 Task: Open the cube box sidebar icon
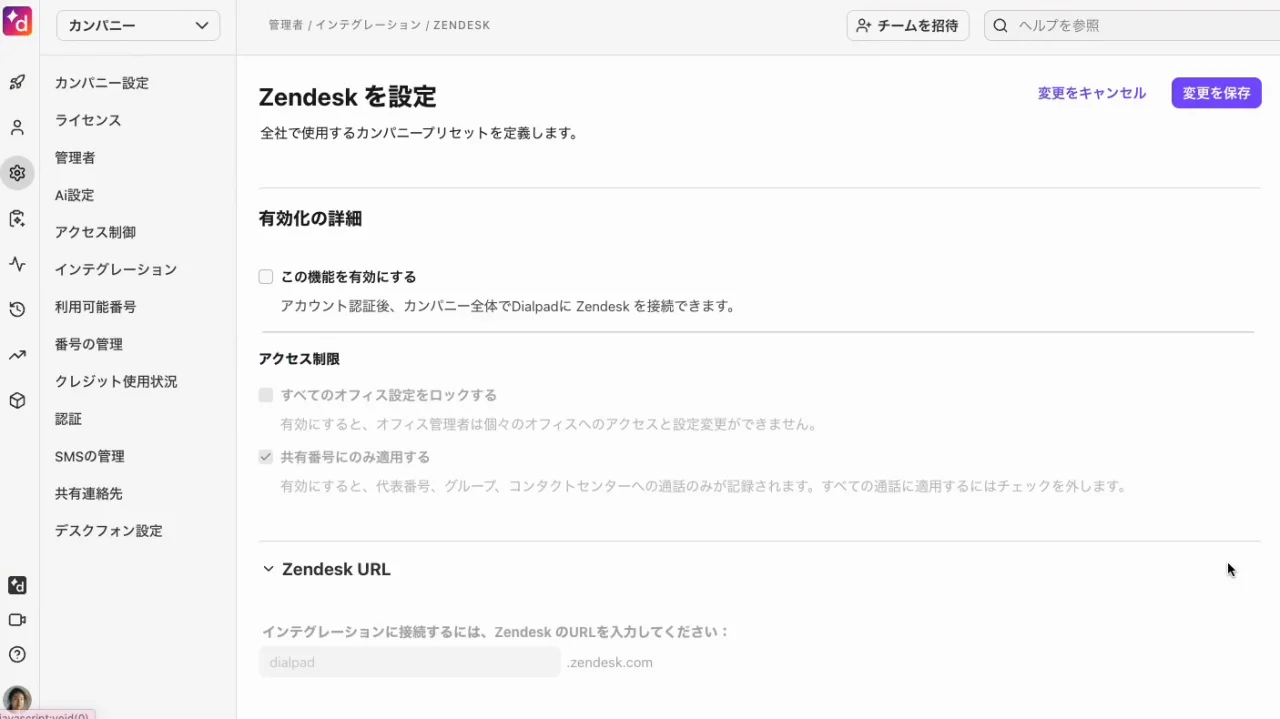(17, 400)
